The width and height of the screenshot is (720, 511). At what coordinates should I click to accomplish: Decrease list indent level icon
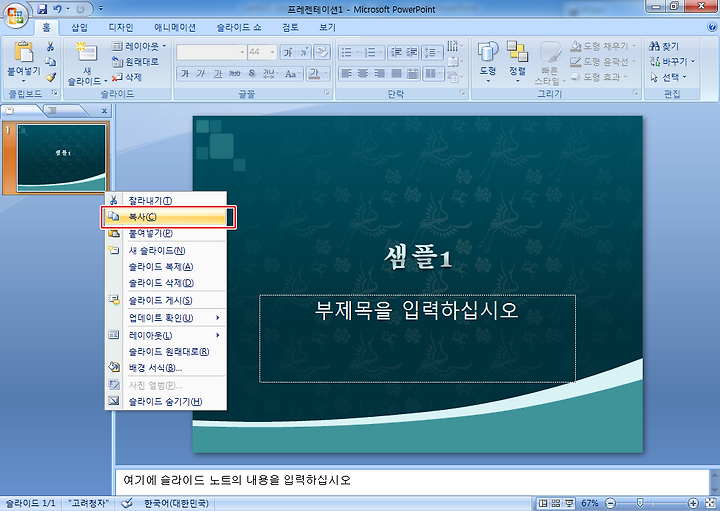click(x=395, y=52)
